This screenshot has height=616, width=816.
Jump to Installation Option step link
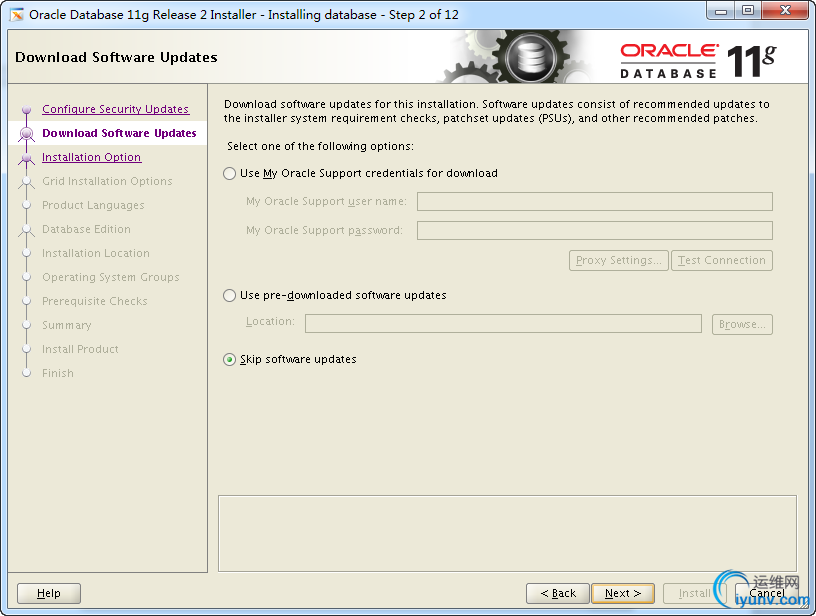(x=92, y=157)
